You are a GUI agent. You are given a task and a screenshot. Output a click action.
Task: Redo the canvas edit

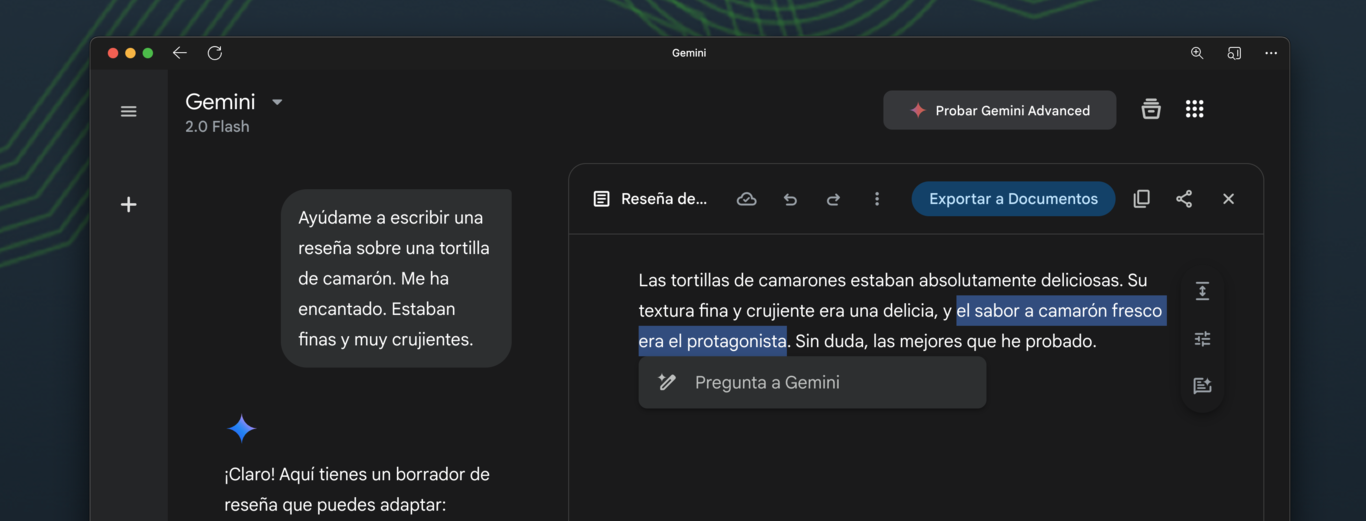point(833,199)
